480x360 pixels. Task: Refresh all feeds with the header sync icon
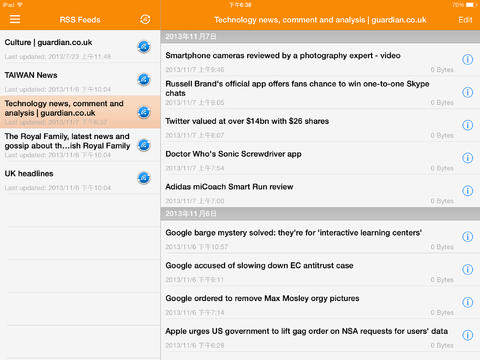(x=145, y=19)
